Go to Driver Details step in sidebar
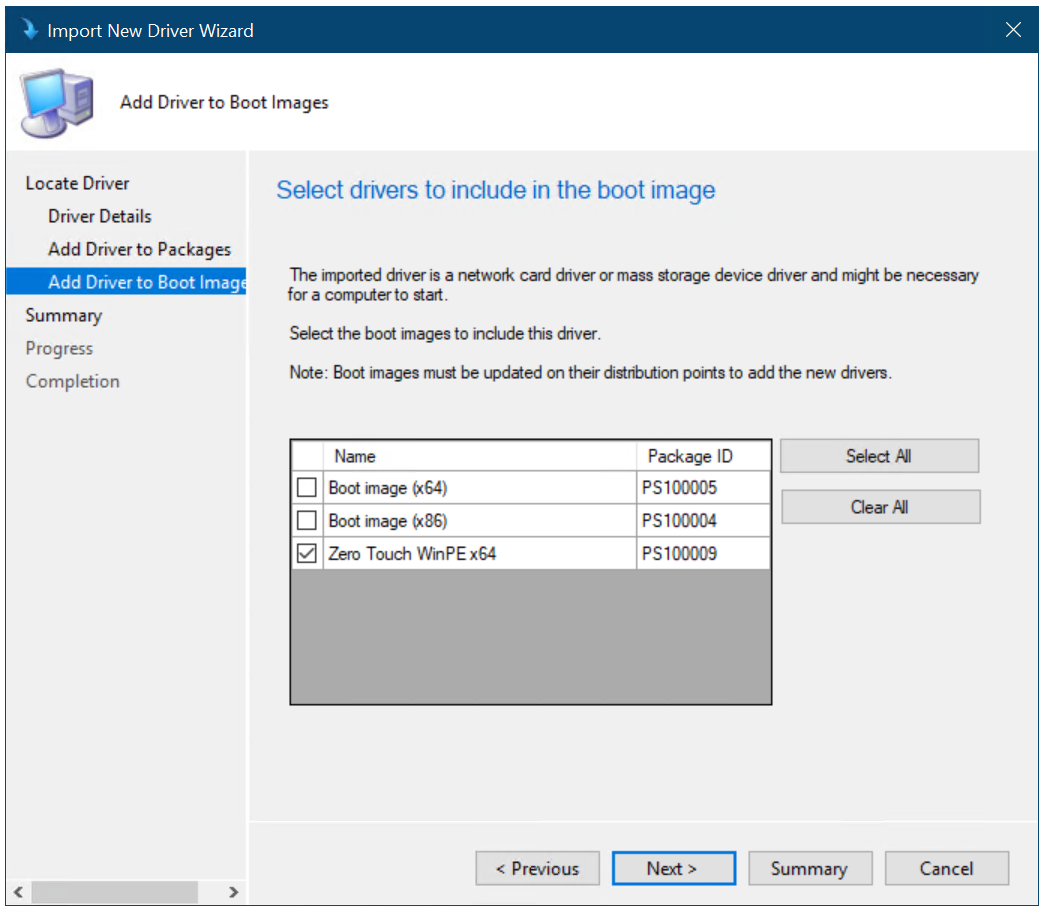 point(100,216)
